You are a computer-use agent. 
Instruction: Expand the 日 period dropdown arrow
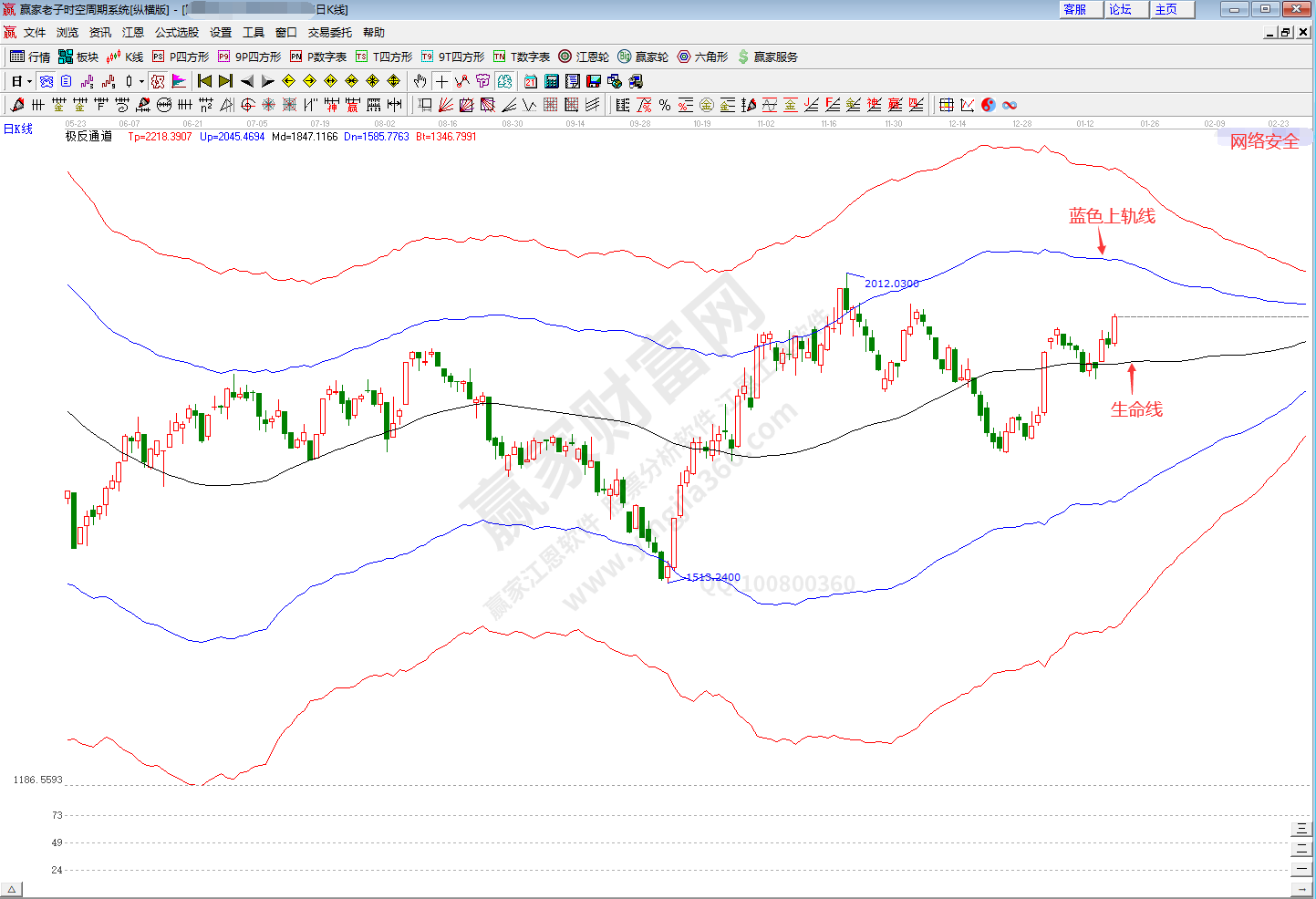[29, 81]
